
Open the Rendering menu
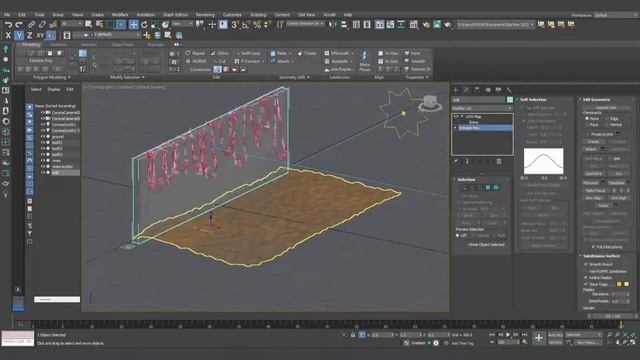205,15
